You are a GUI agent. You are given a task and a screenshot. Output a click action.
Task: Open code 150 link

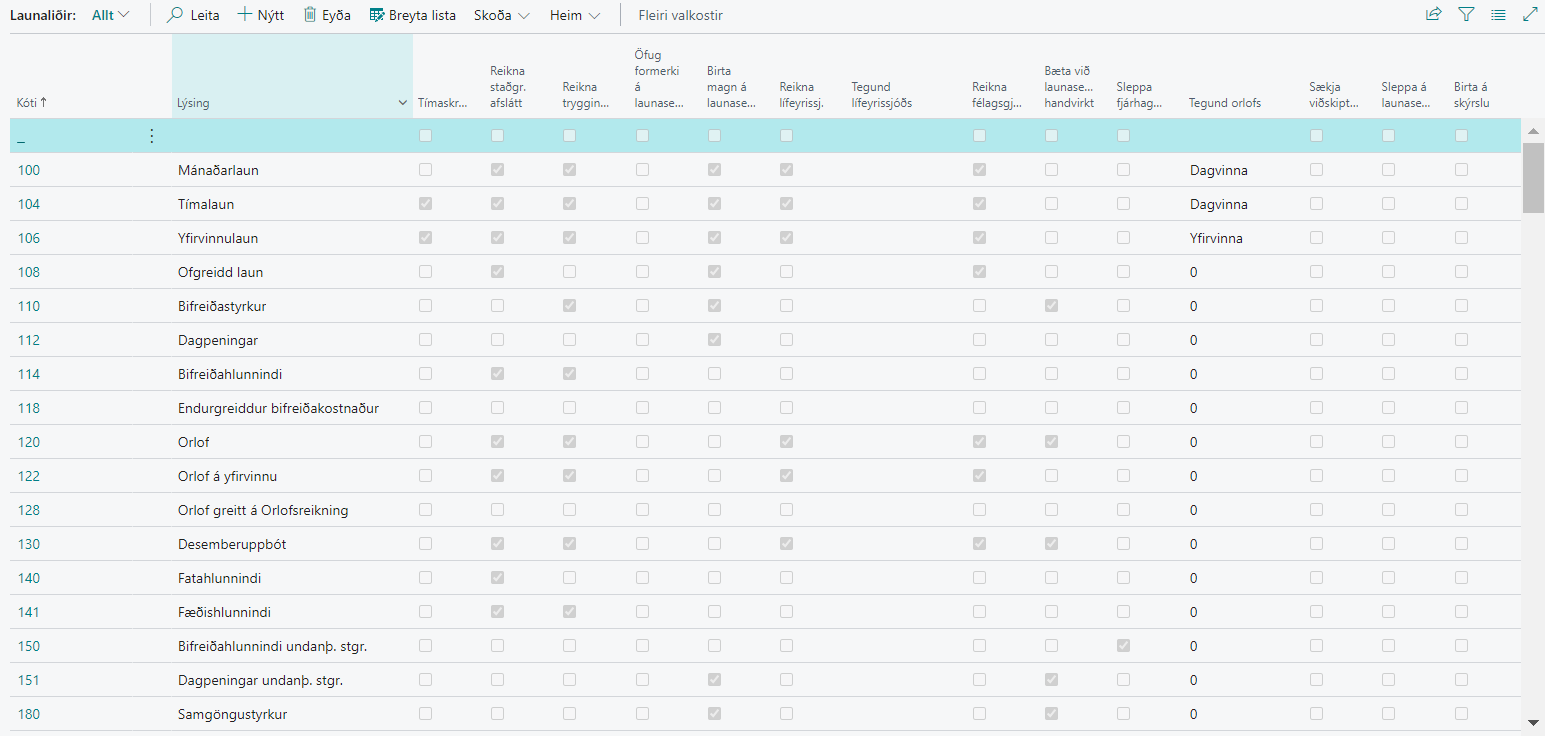coord(29,646)
